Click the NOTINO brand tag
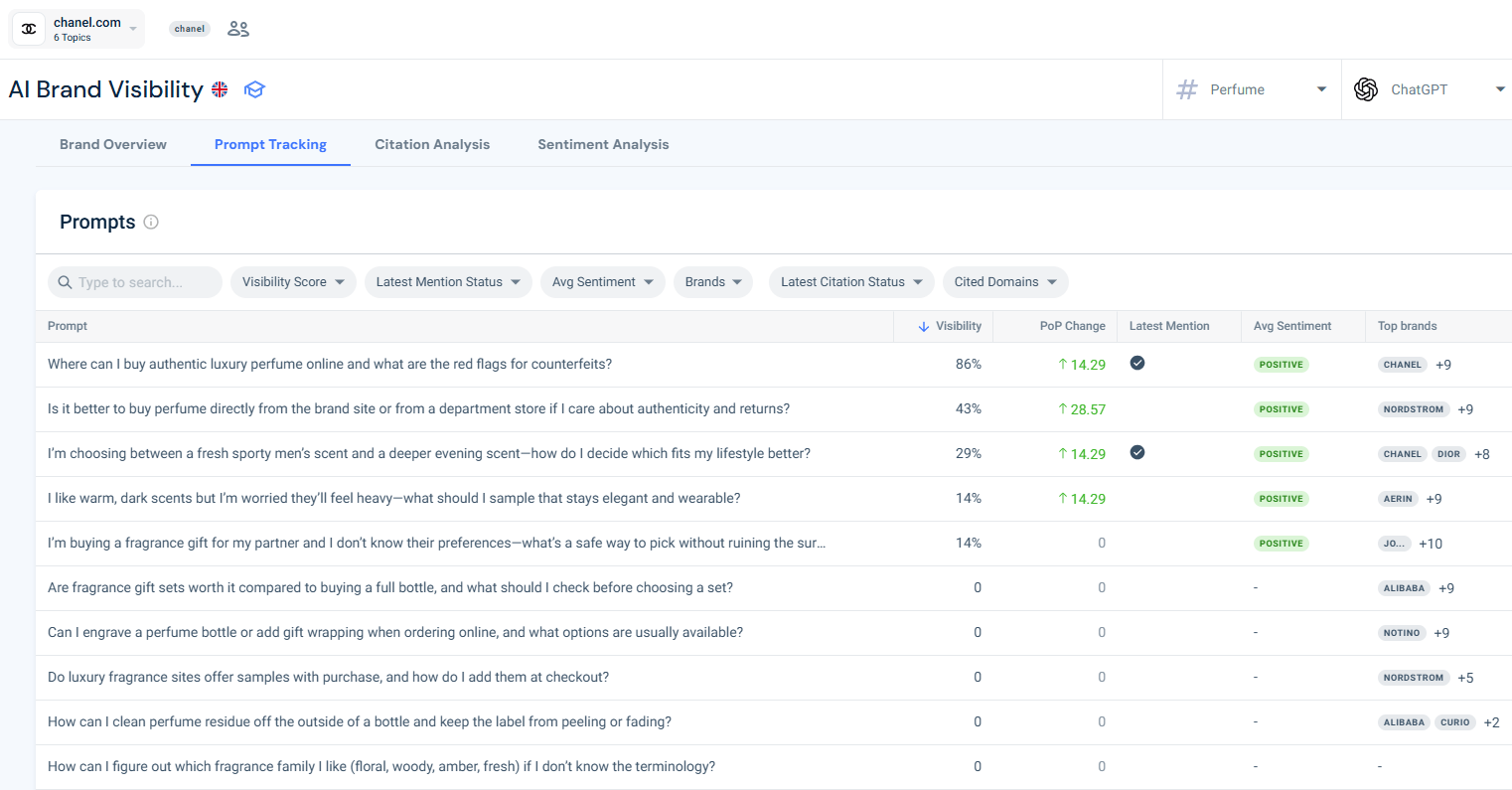Viewport: 1512px width, 790px height. coord(1402,633)
